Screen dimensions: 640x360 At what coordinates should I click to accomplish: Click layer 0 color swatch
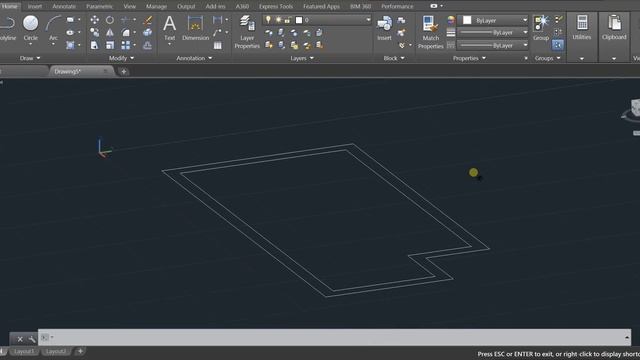[299, 20]
